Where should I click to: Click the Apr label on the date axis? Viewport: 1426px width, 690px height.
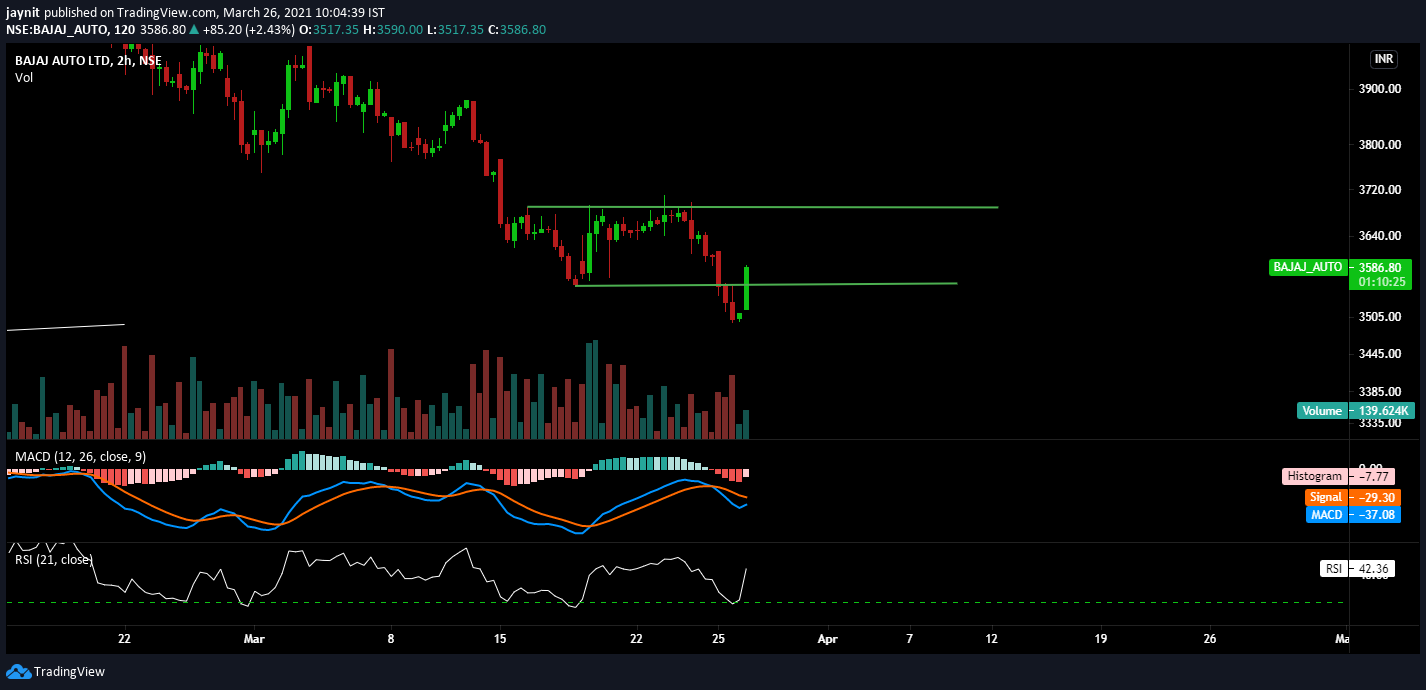point(827,638)
